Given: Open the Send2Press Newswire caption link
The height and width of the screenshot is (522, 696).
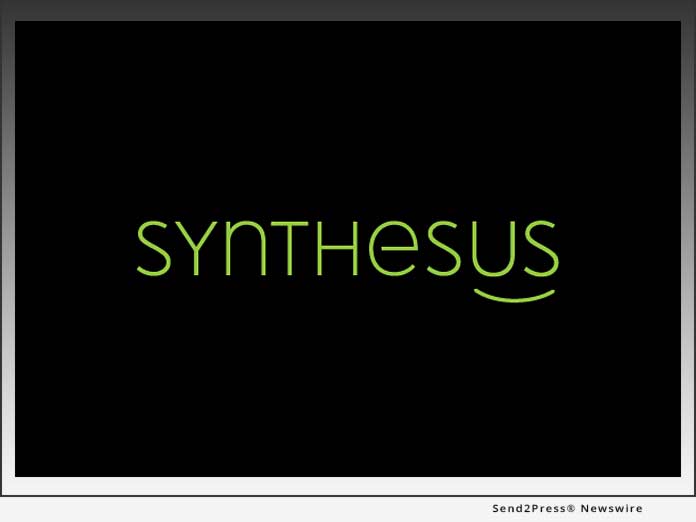Looking at the screenshot, I should [x=567, y=509].
